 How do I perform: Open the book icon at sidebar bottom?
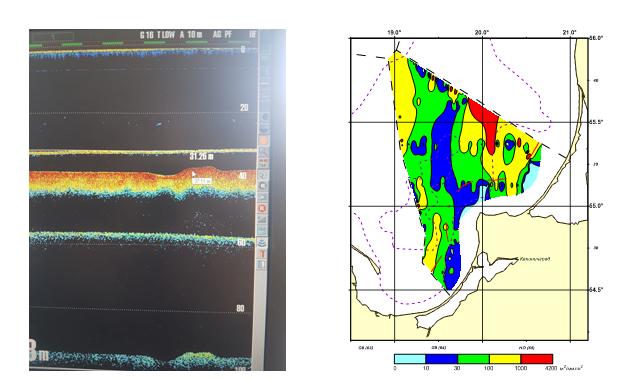coord(261,264)
